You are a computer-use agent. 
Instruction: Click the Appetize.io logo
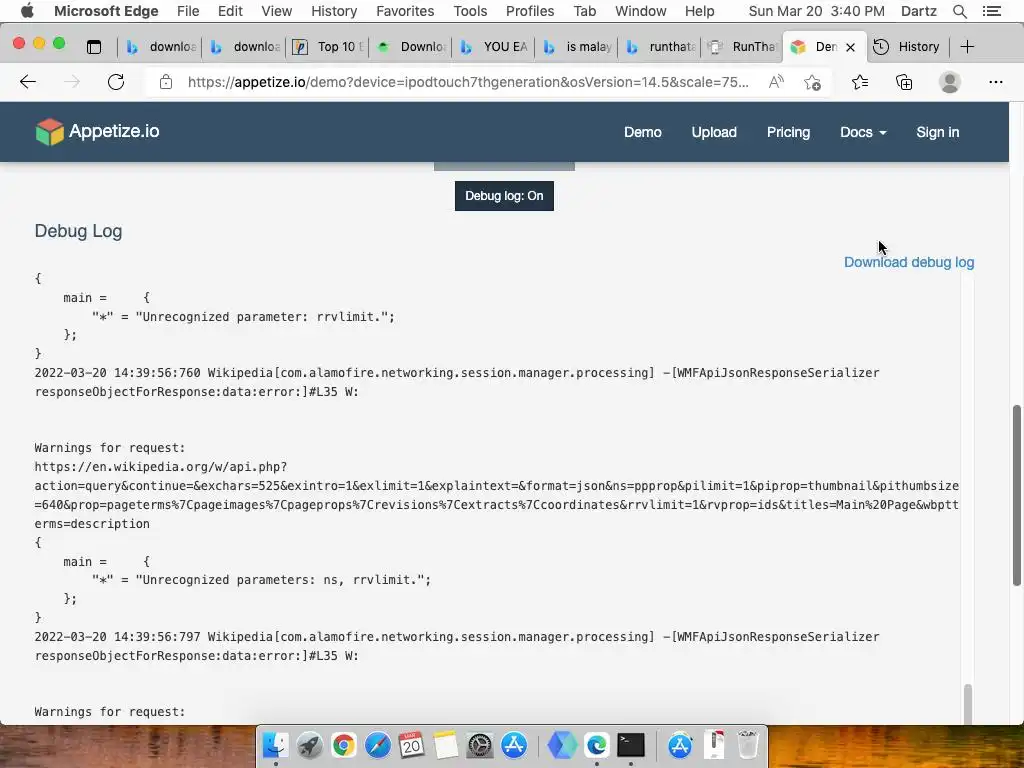97,131
